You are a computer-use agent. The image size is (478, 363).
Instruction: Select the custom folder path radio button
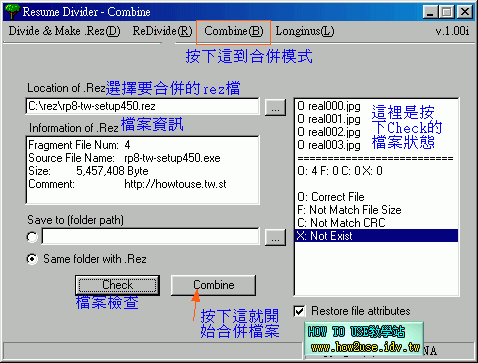point(32,237)
